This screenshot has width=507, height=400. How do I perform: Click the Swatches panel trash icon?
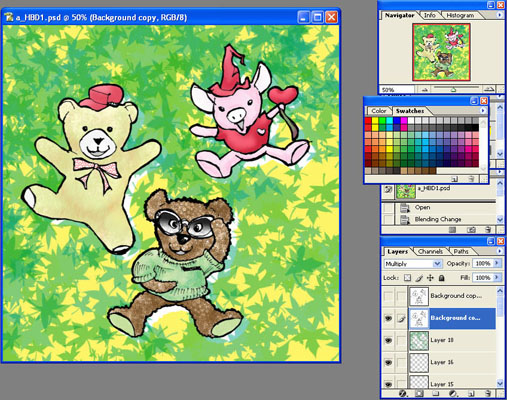[x=471, y=179]
